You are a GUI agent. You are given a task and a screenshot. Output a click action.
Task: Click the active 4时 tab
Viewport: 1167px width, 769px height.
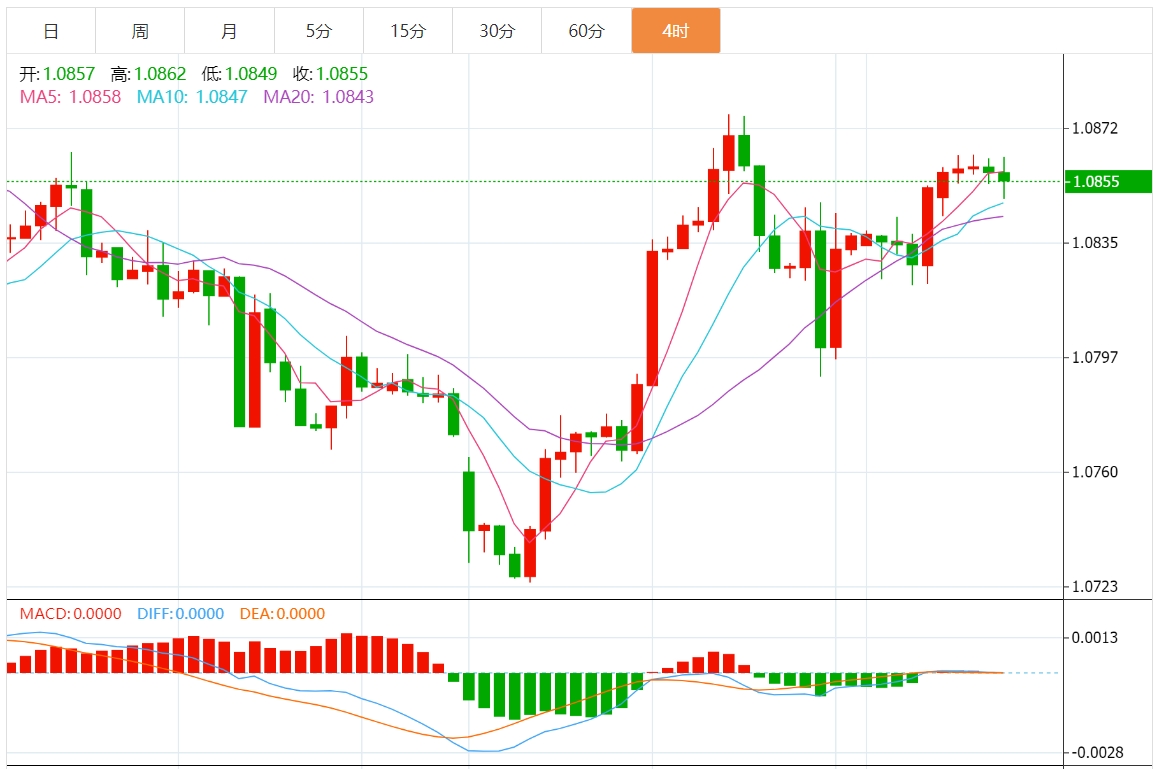pyautogui.click(x=675, y=31)
